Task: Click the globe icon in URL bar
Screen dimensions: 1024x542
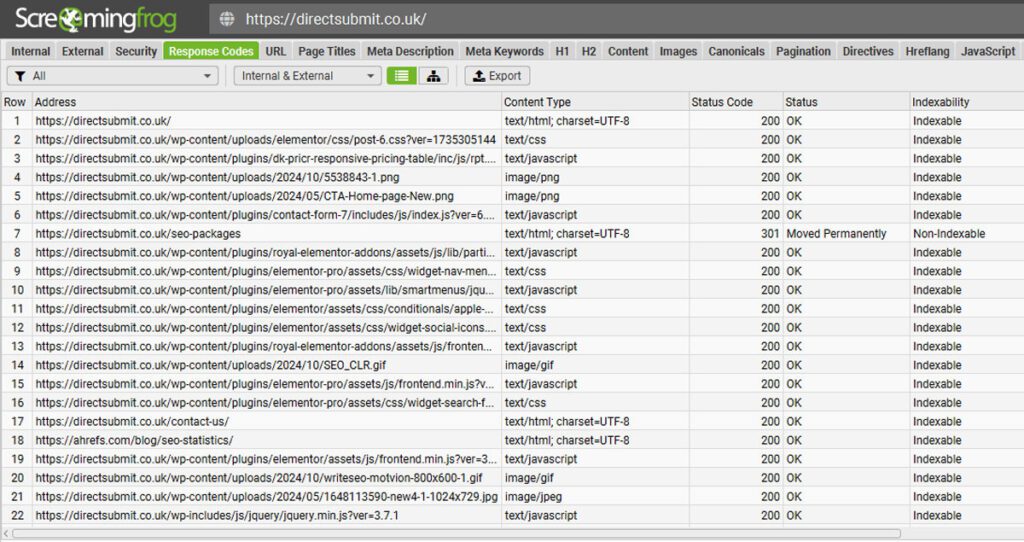Action: [x=227, y=19]
